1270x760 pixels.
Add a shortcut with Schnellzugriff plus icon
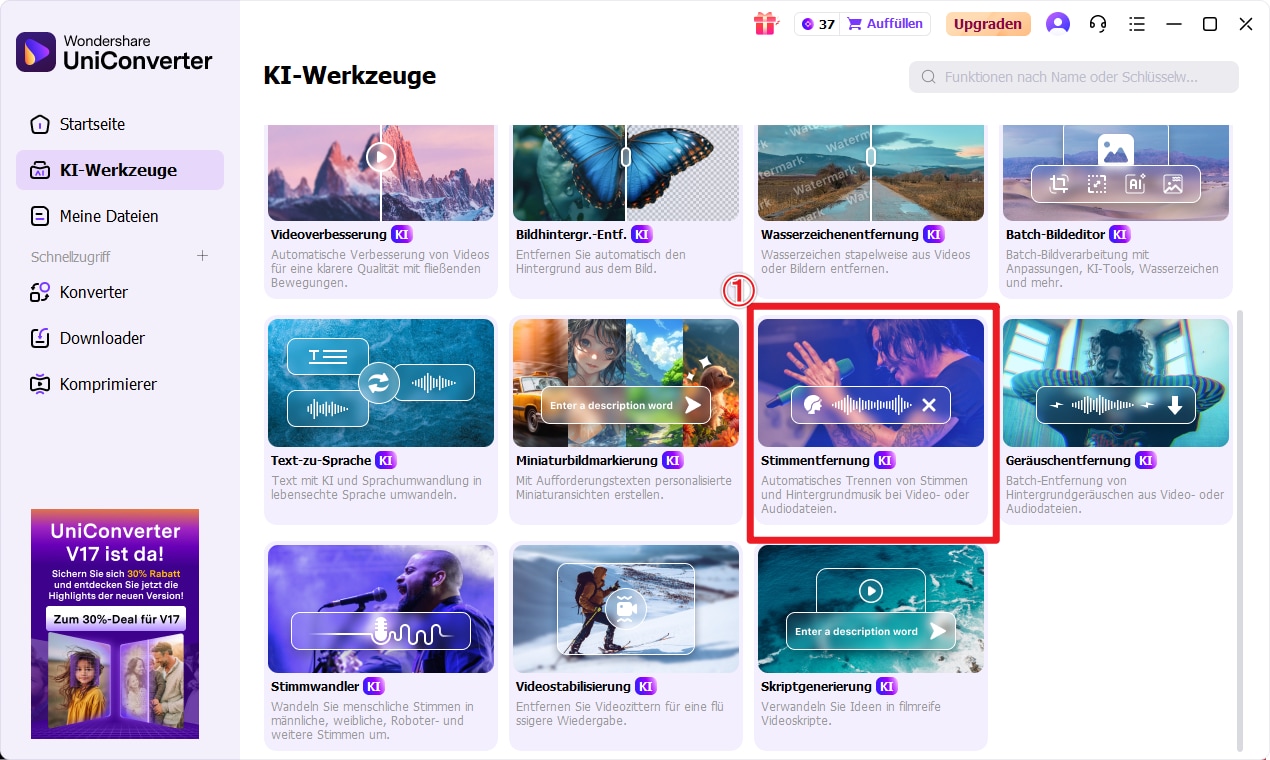tap(202, 256)
